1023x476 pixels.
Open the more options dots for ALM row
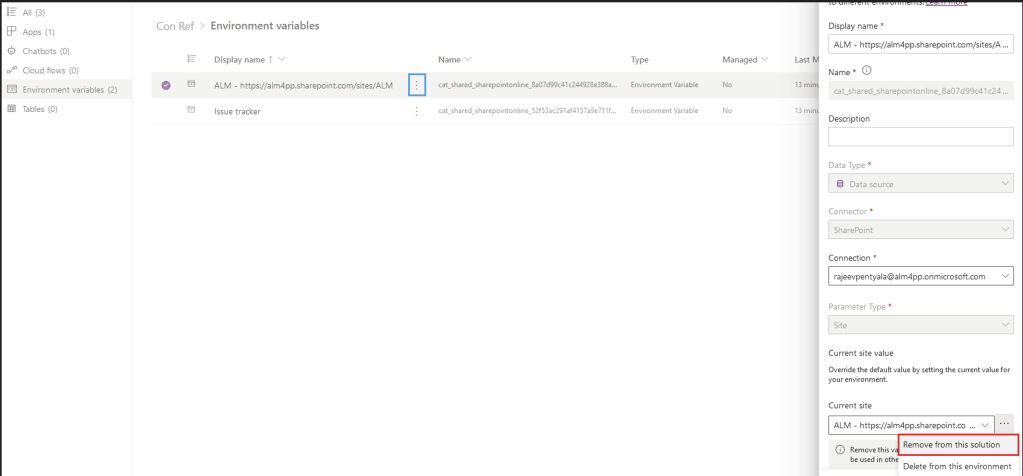tap(417, 86)
